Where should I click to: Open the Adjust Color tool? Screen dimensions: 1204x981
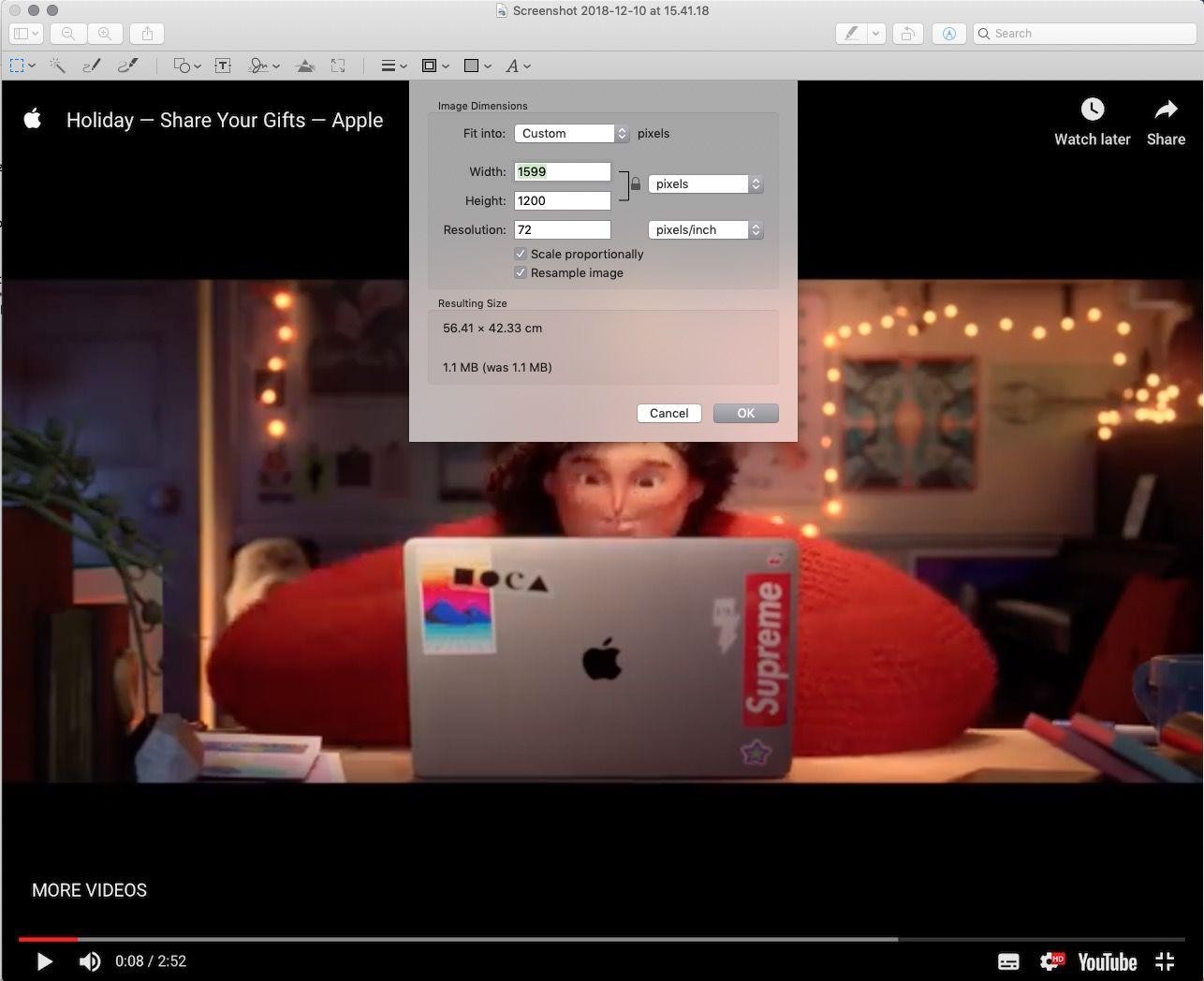(305, 65)
